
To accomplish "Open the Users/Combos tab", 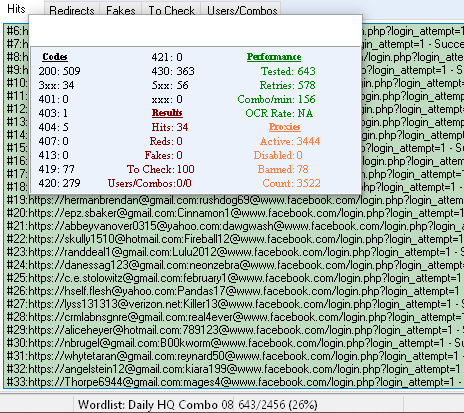I will (242, 11).
